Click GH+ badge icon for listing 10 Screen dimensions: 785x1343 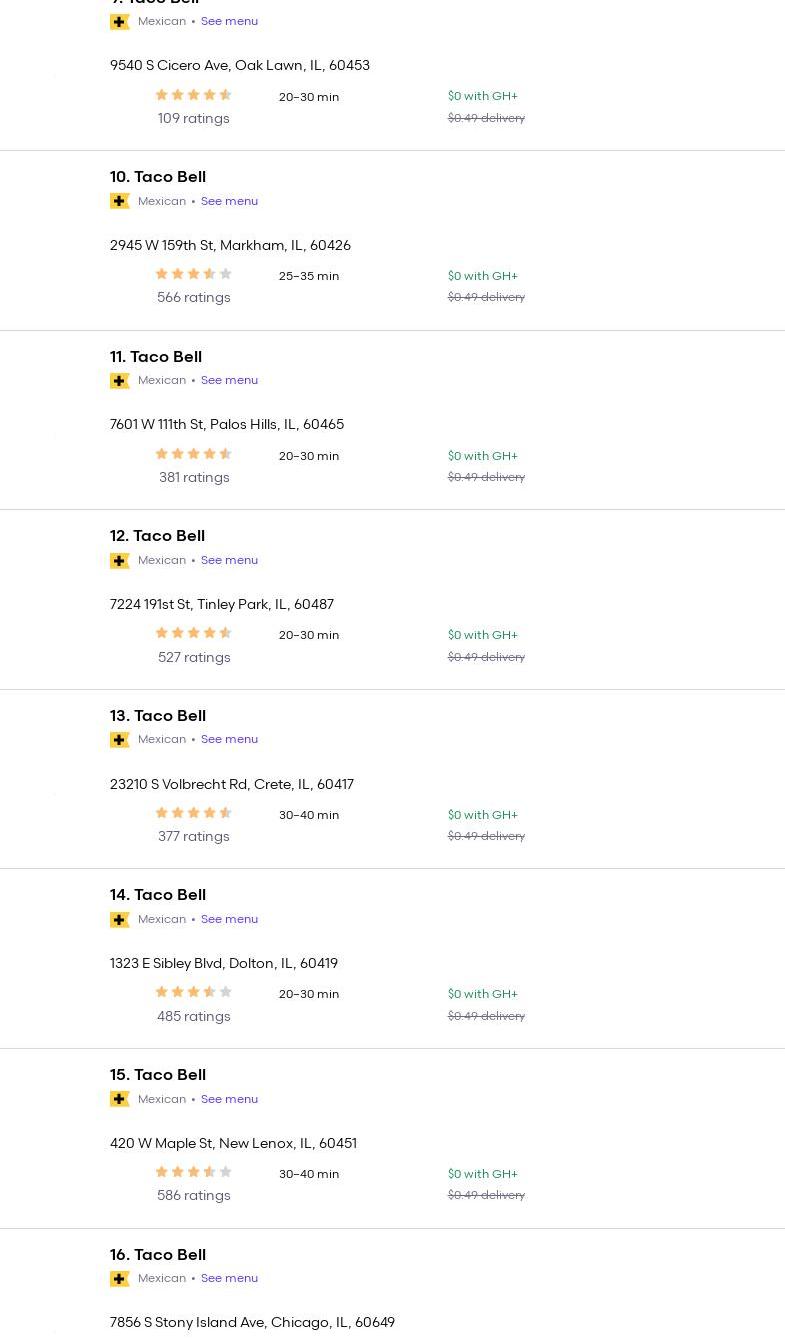120,201
